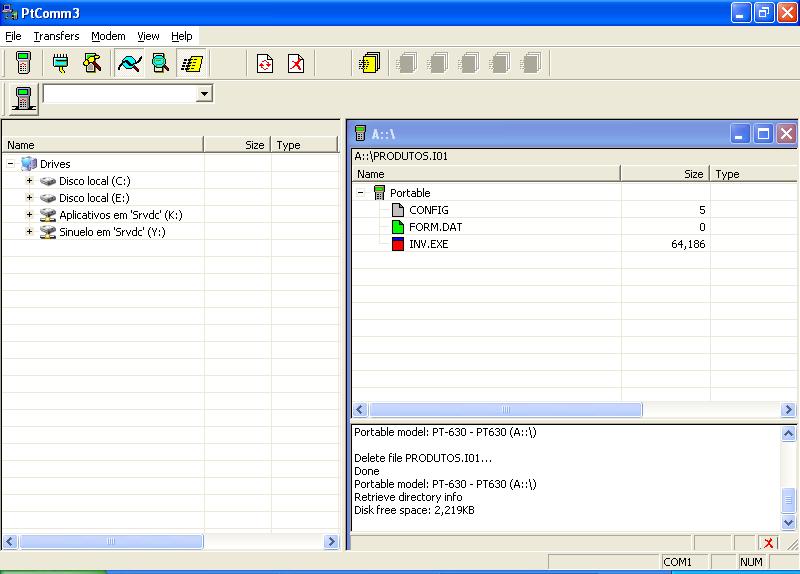Click the docked portable station icon

pyautogui.click(x=23, y=99)
